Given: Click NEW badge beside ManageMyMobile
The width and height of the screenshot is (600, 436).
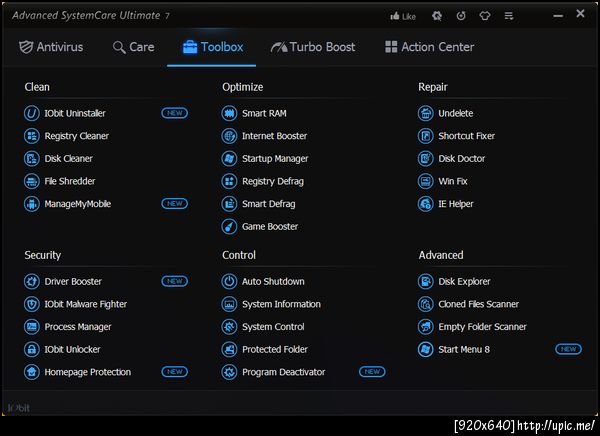Looking at the screenshot, I should tap(174, 203).
